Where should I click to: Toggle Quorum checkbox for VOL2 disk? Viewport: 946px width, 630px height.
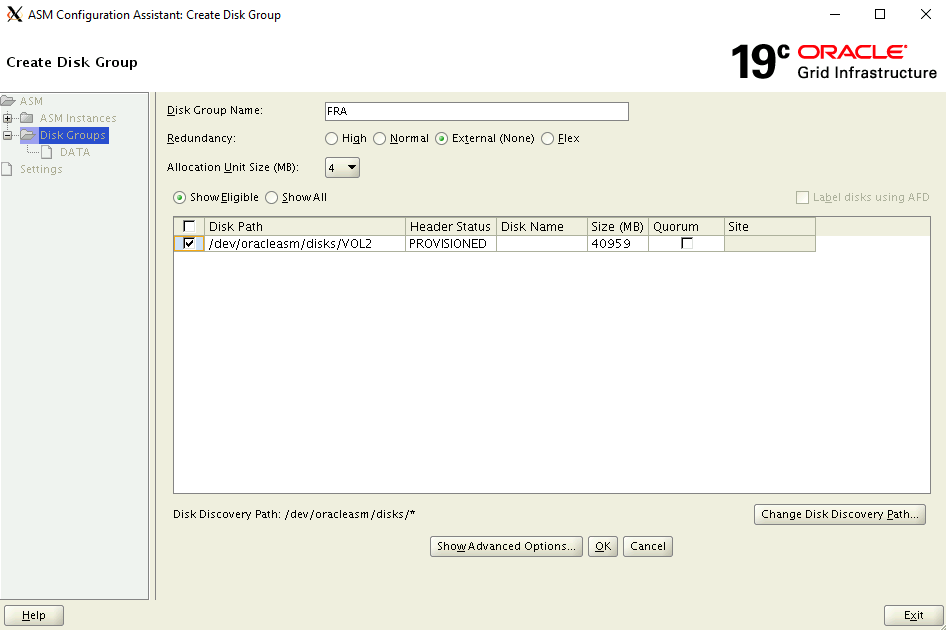pos(687,243)
